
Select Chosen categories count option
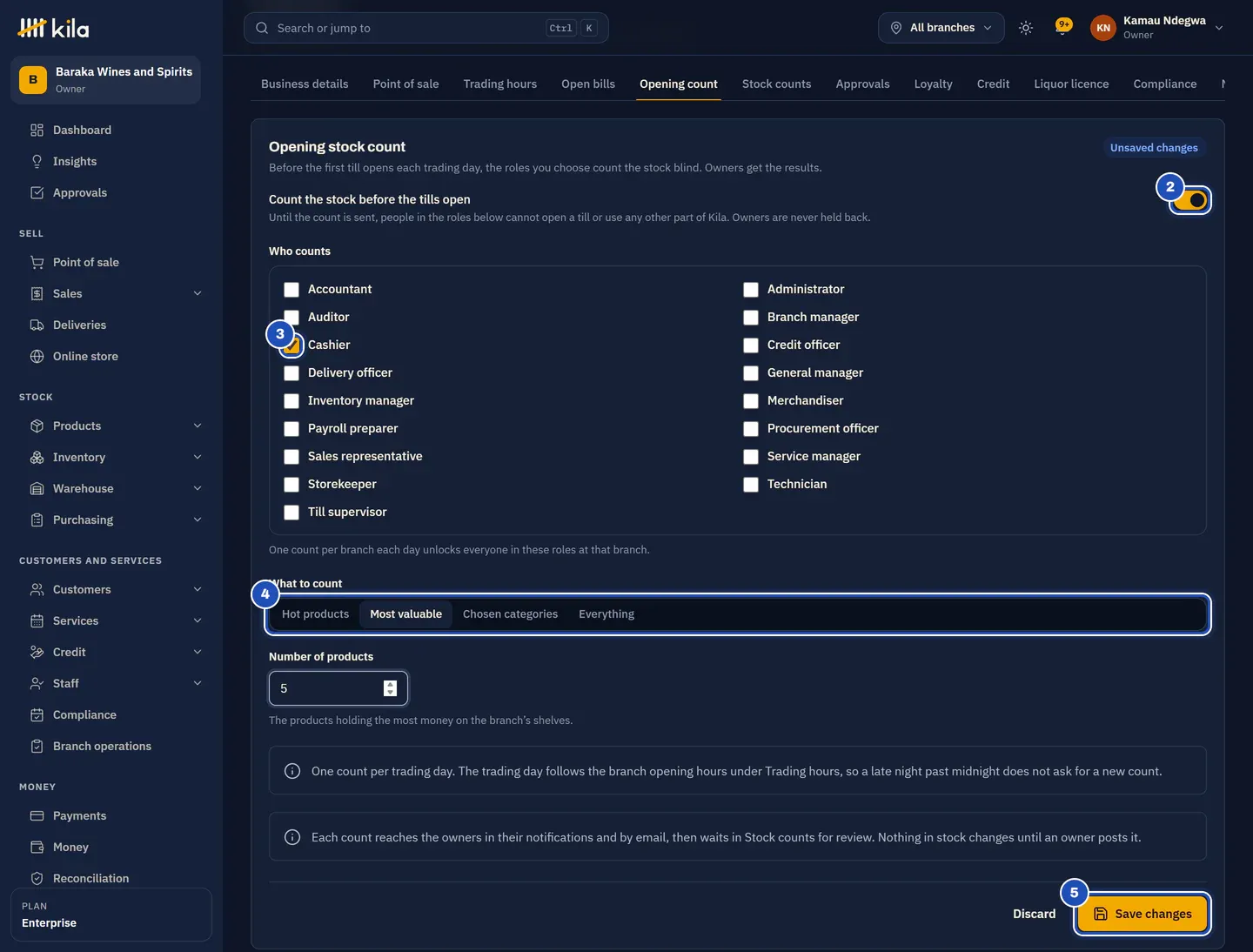click(510, 614)
